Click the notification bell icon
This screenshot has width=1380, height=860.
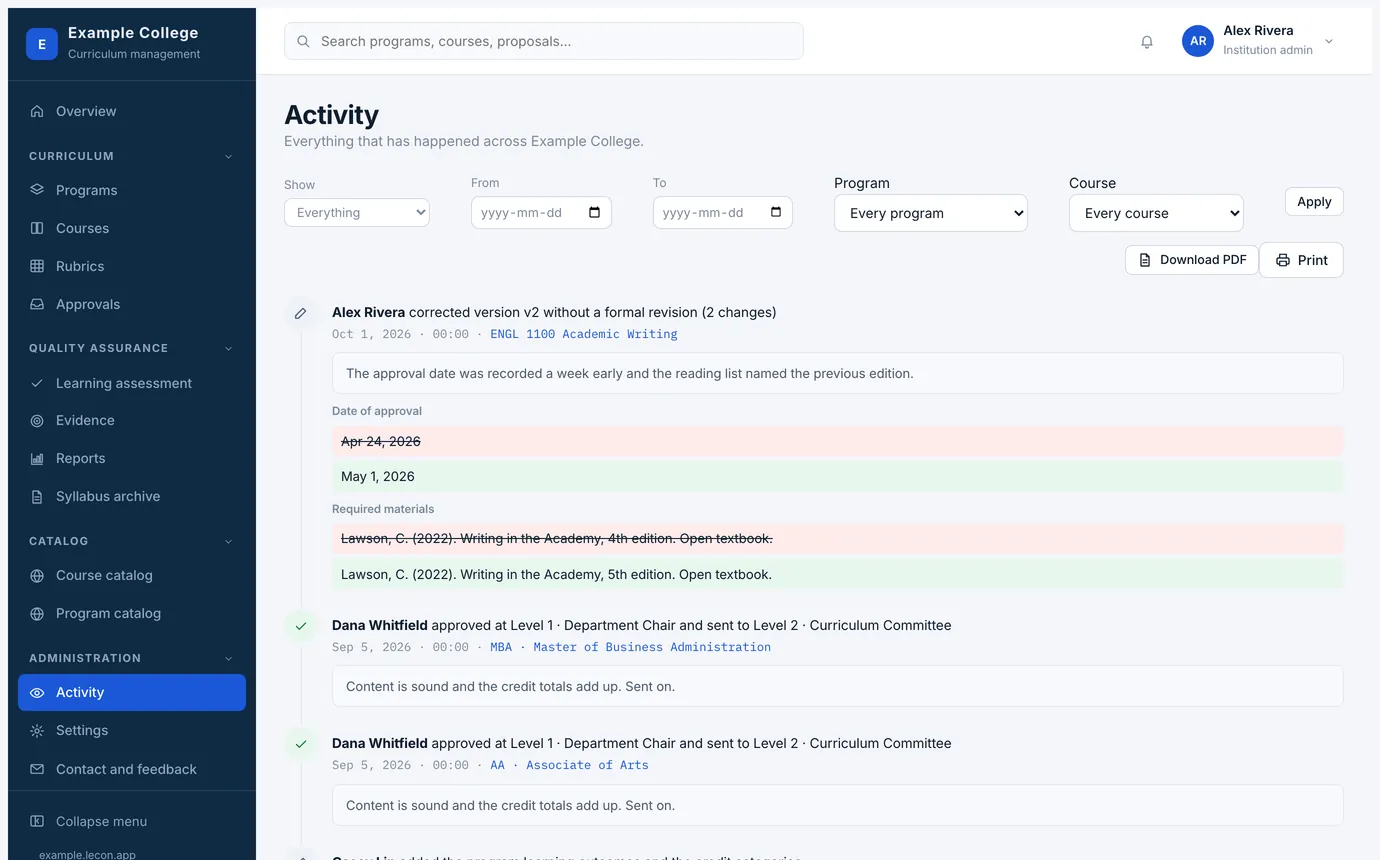pyautogui.click(x=1147, y=42)
